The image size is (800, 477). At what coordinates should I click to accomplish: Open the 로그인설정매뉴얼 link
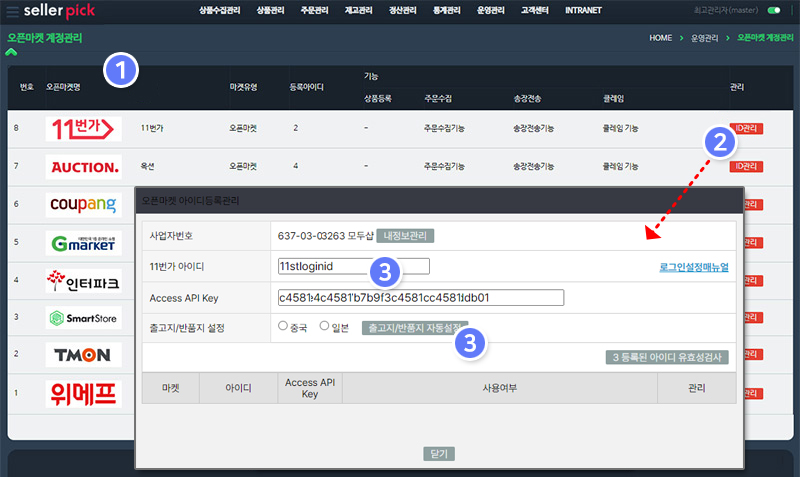point(693,267)
